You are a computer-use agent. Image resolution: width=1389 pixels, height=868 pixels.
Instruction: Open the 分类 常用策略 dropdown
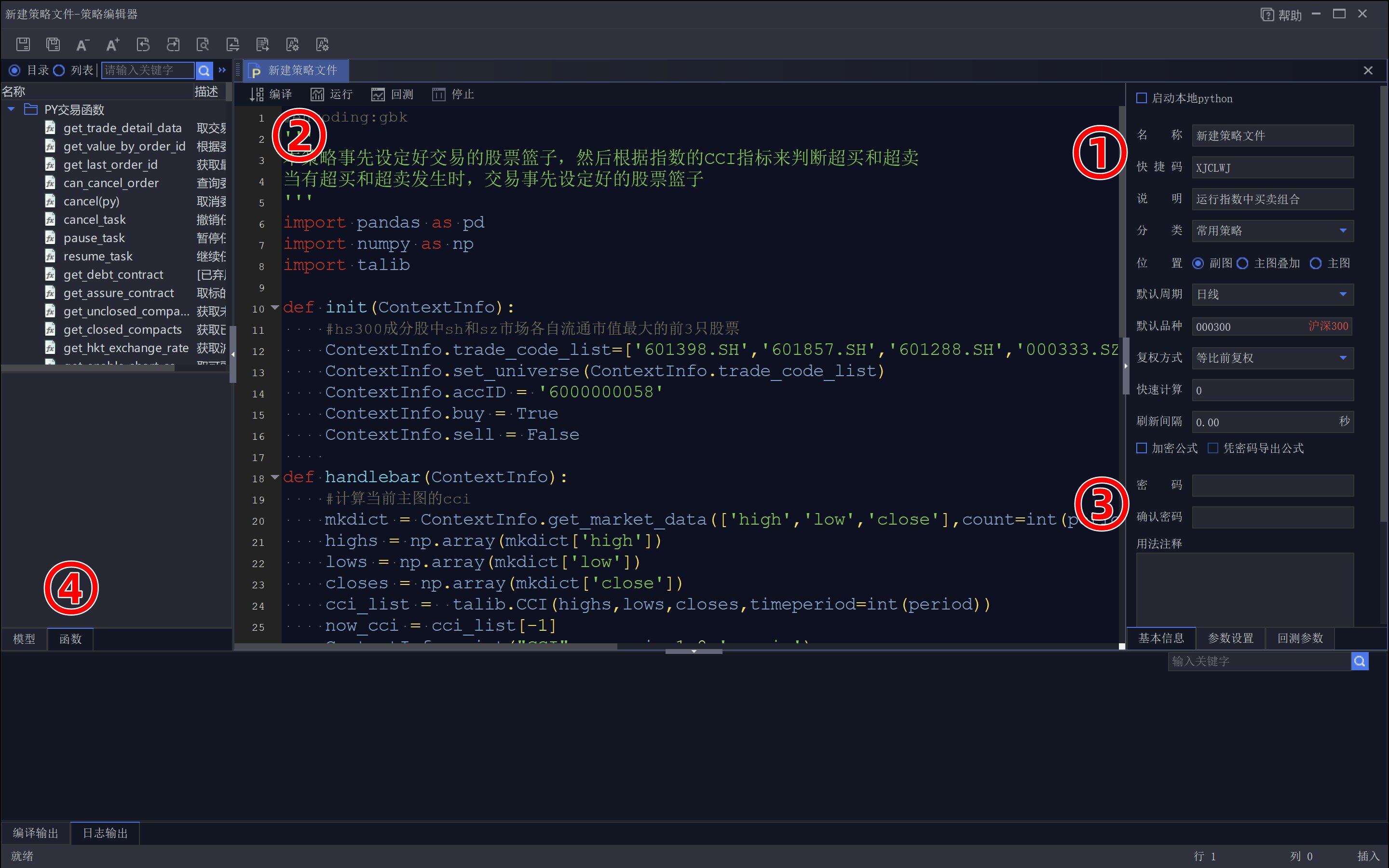click(1343, 231)
